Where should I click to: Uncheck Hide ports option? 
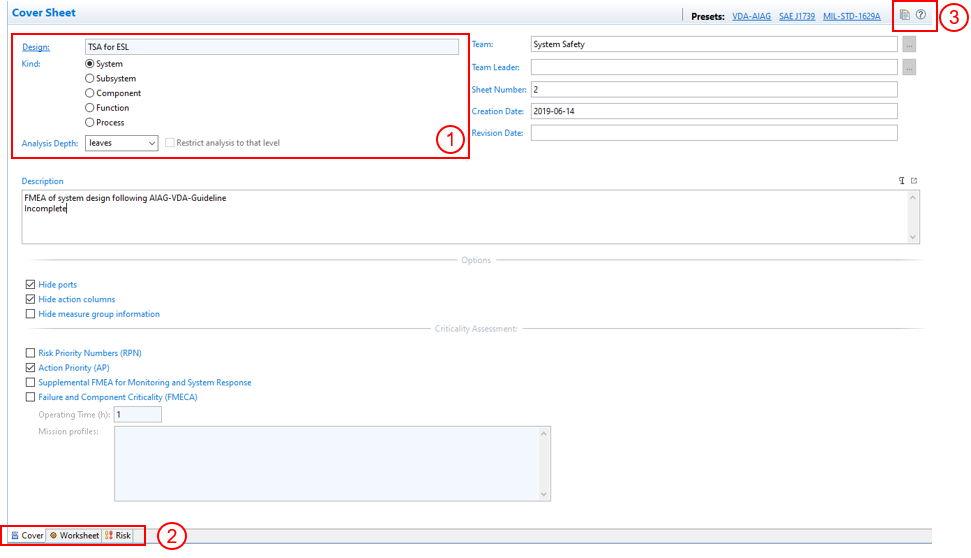(30, 285)
